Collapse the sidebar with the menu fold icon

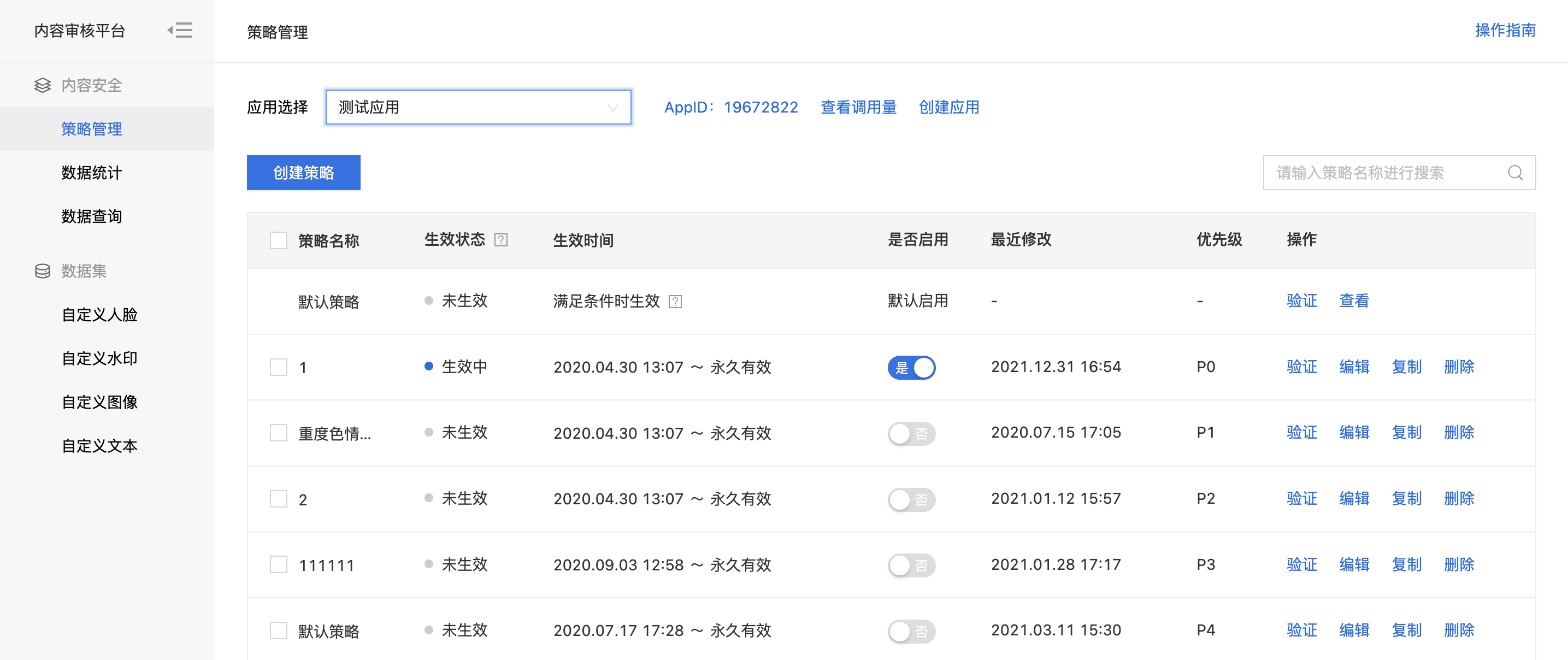180,30
